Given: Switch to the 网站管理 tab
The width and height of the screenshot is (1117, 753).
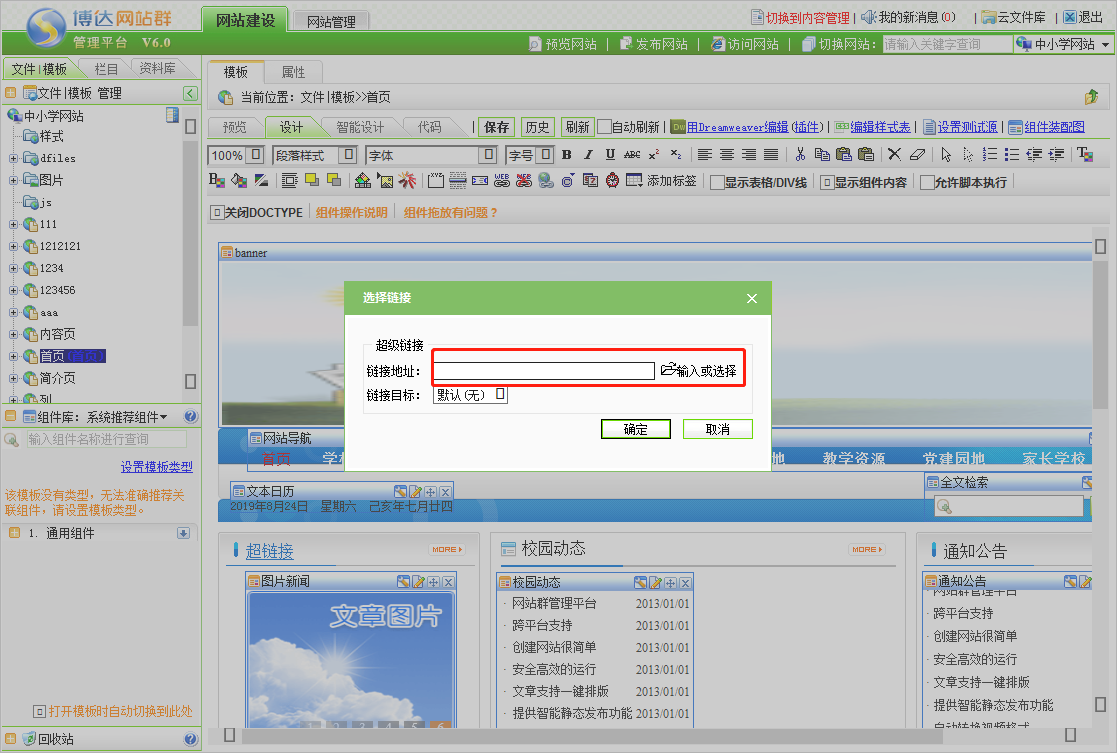Looking at the screenshot, I should 331,20.
